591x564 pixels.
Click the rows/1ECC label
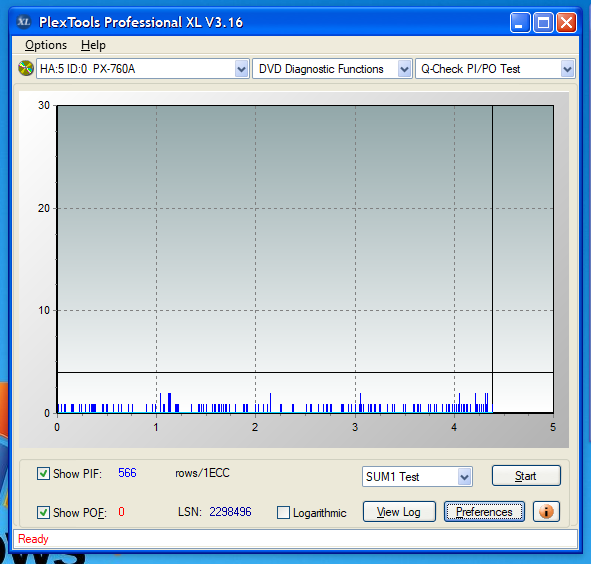202,473
